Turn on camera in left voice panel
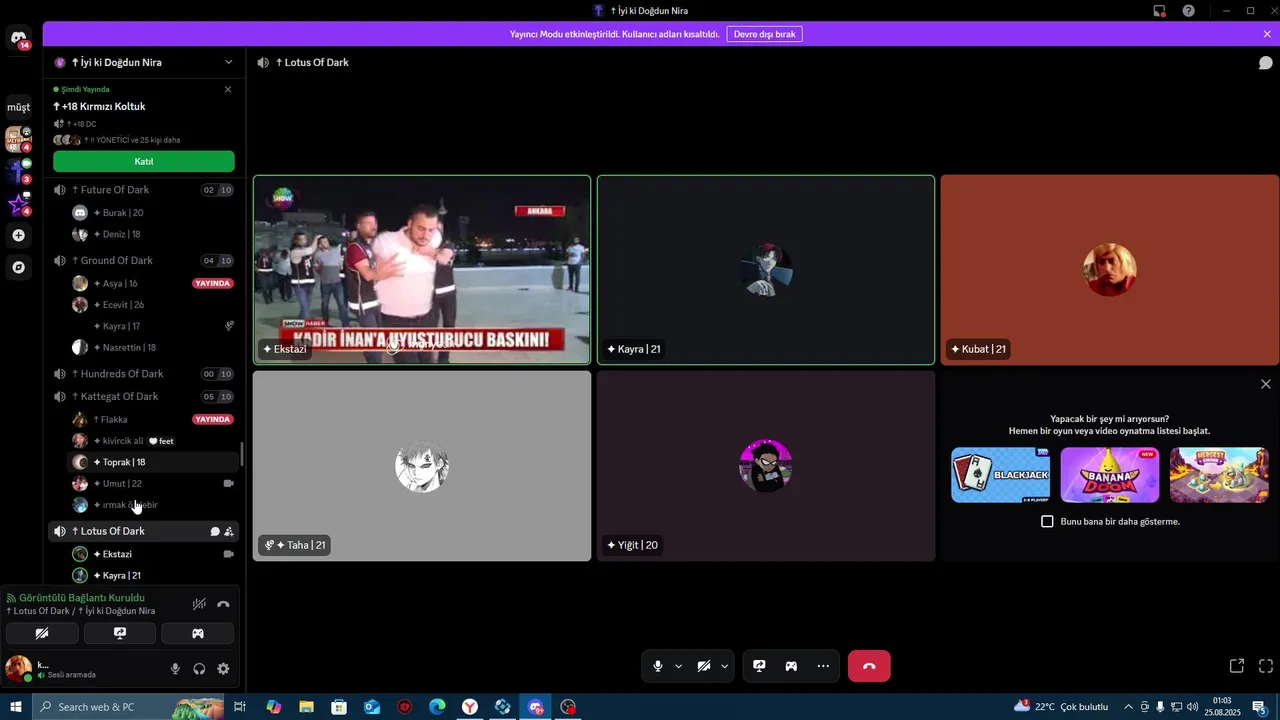1280x720 pixels. tap(42, 633)
